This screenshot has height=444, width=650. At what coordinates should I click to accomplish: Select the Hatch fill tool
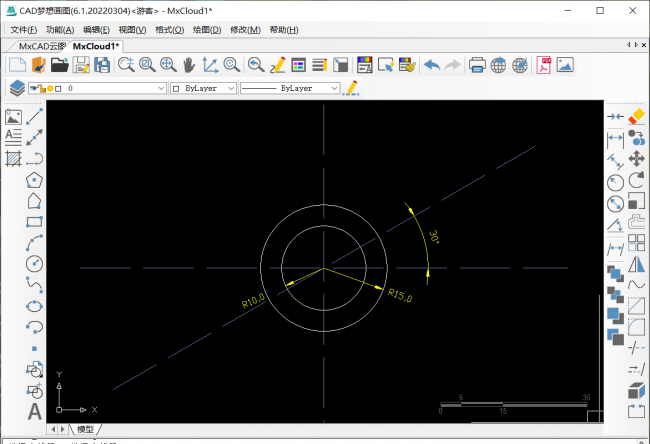[x=13, y=158]
